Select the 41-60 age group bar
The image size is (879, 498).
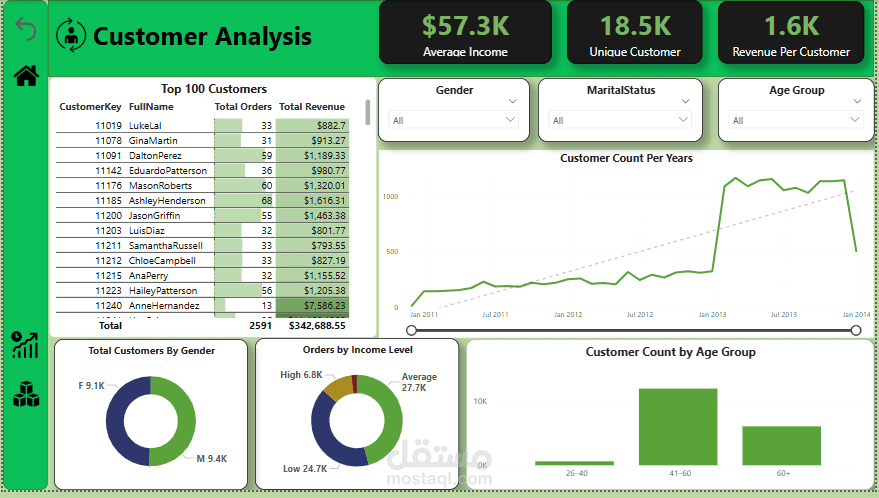678,427
